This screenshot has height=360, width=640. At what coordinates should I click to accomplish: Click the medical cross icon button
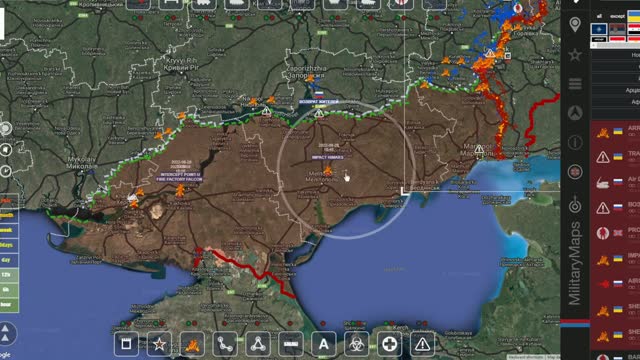coord(389,344)
